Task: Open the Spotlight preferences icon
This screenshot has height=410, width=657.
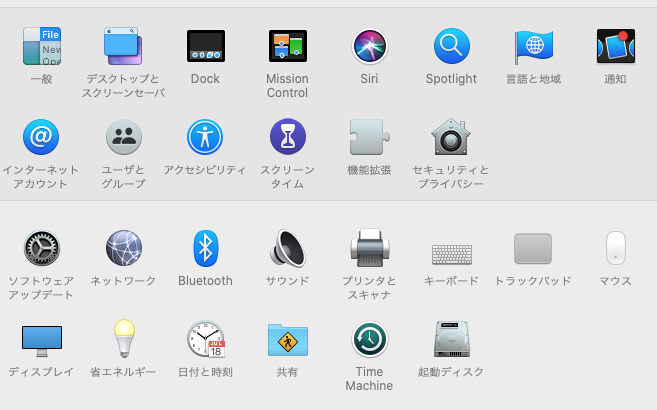Action: 452,46
